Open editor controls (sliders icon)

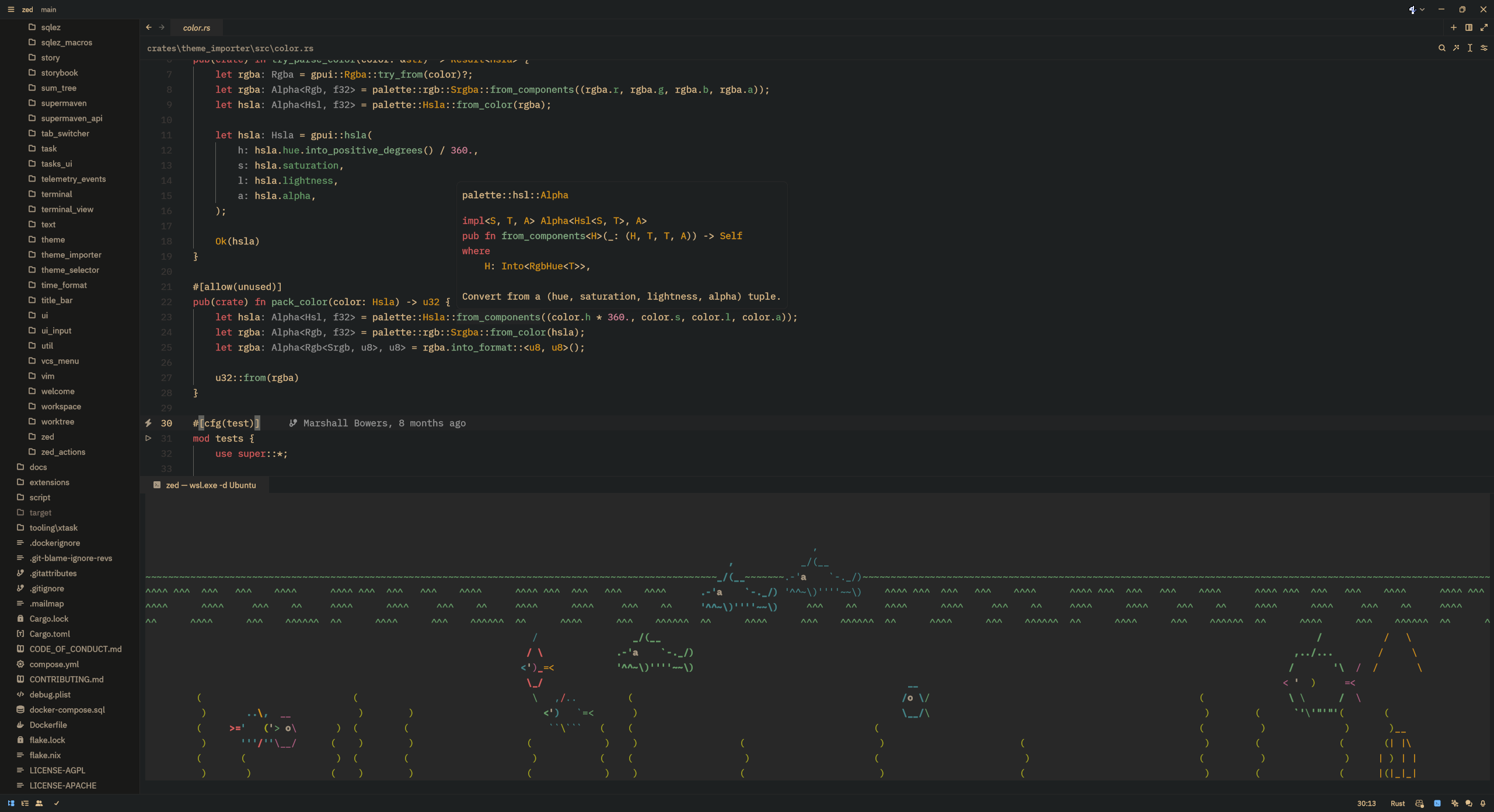tap(1484, 48)
